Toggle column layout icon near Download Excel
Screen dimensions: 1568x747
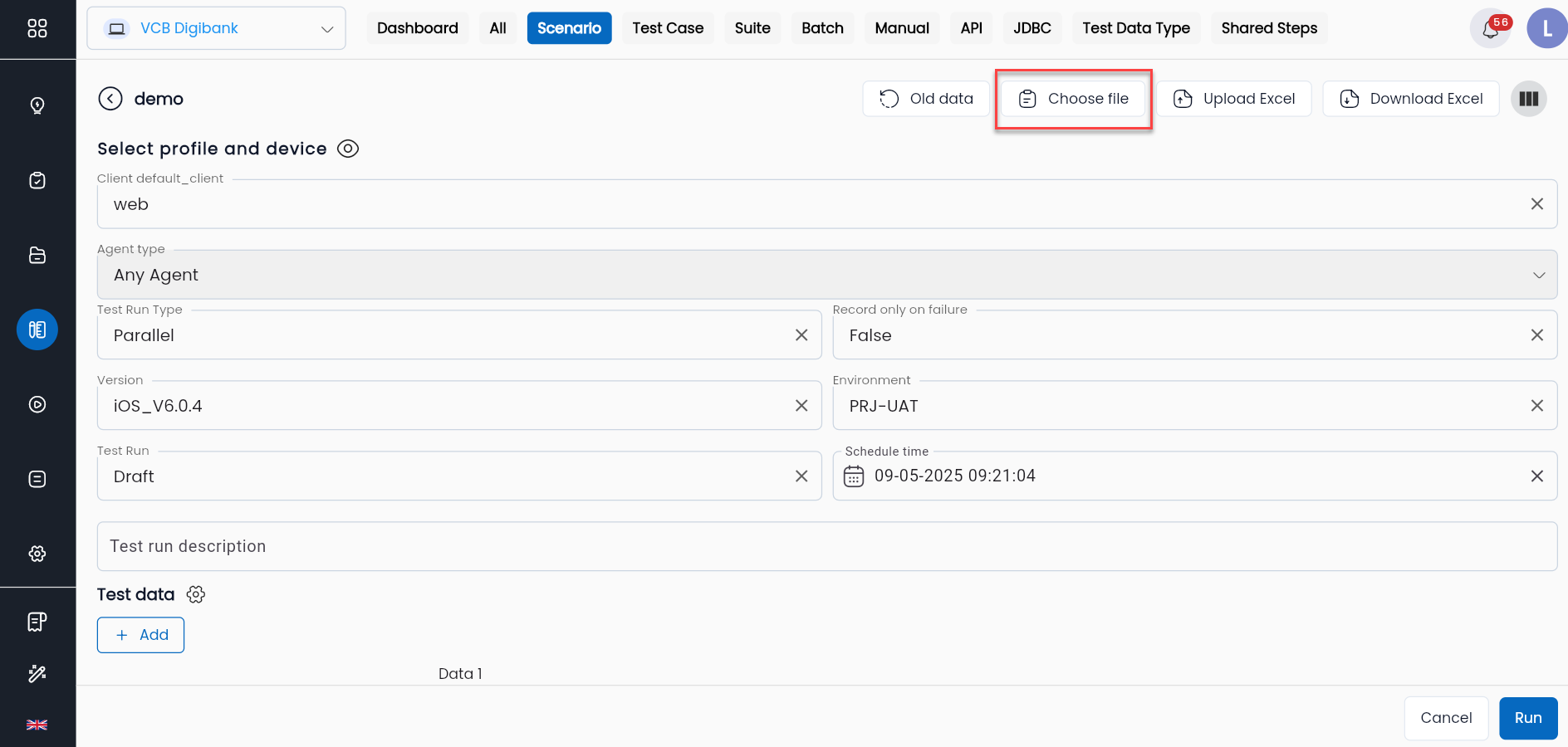(x=1529, y=99)
